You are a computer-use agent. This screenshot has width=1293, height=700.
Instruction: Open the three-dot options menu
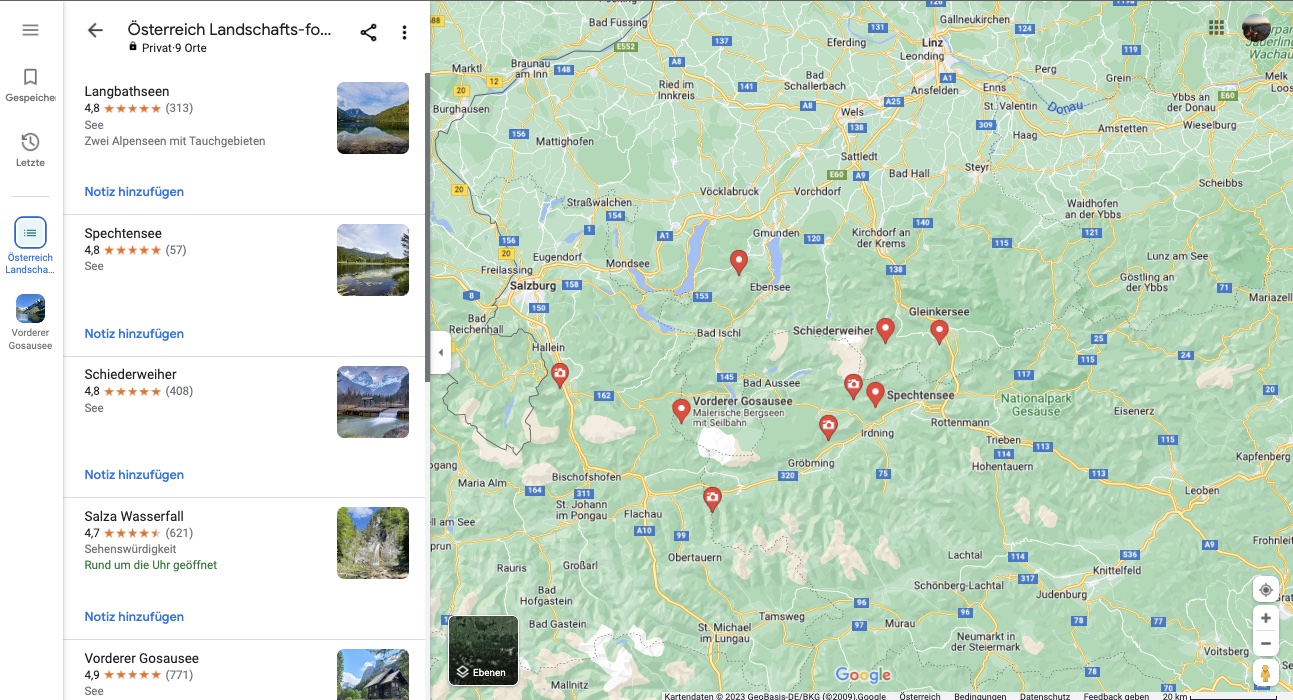pyautogui.click(x=404, y=32)
